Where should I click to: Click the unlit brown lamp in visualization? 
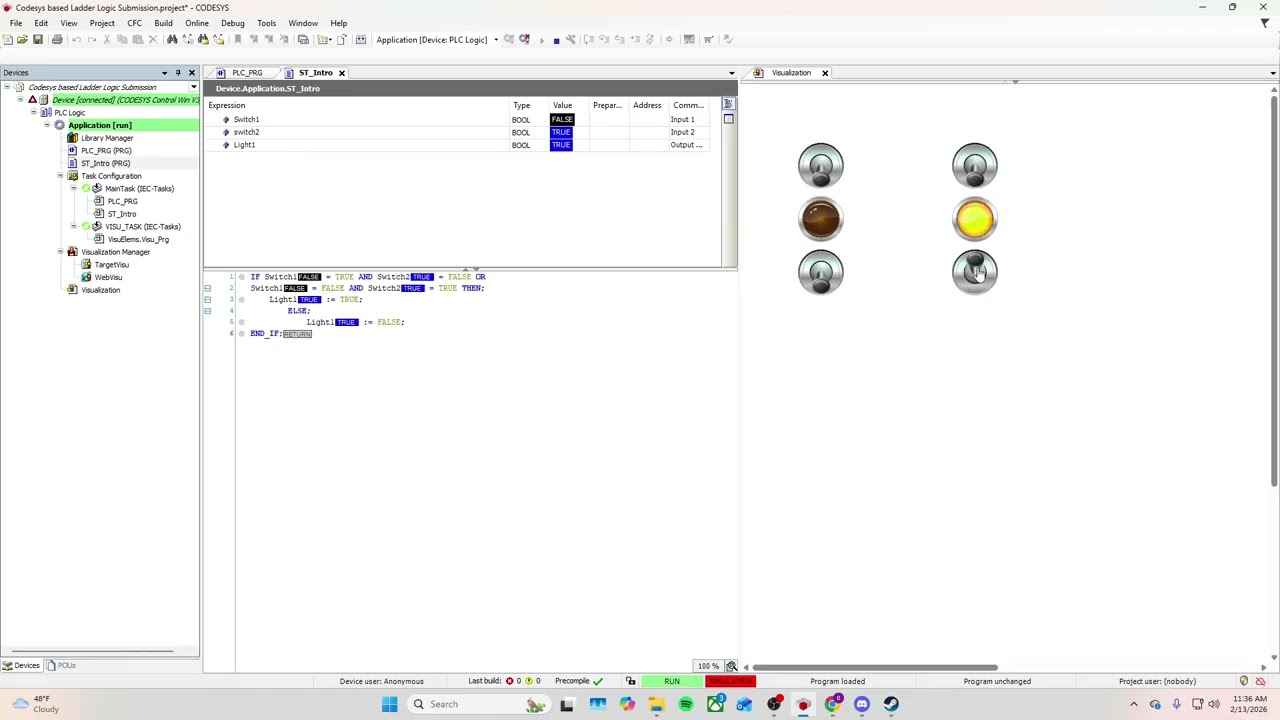click(x=820, y=219)
